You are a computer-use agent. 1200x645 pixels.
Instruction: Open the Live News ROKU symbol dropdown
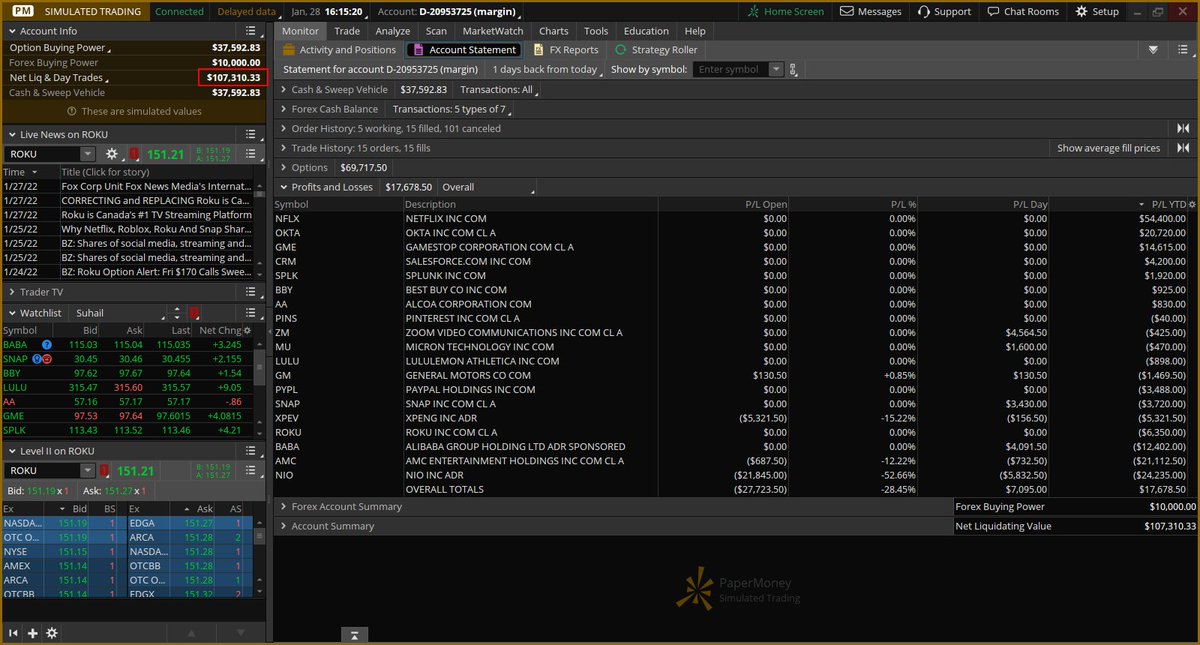[88, 154]
